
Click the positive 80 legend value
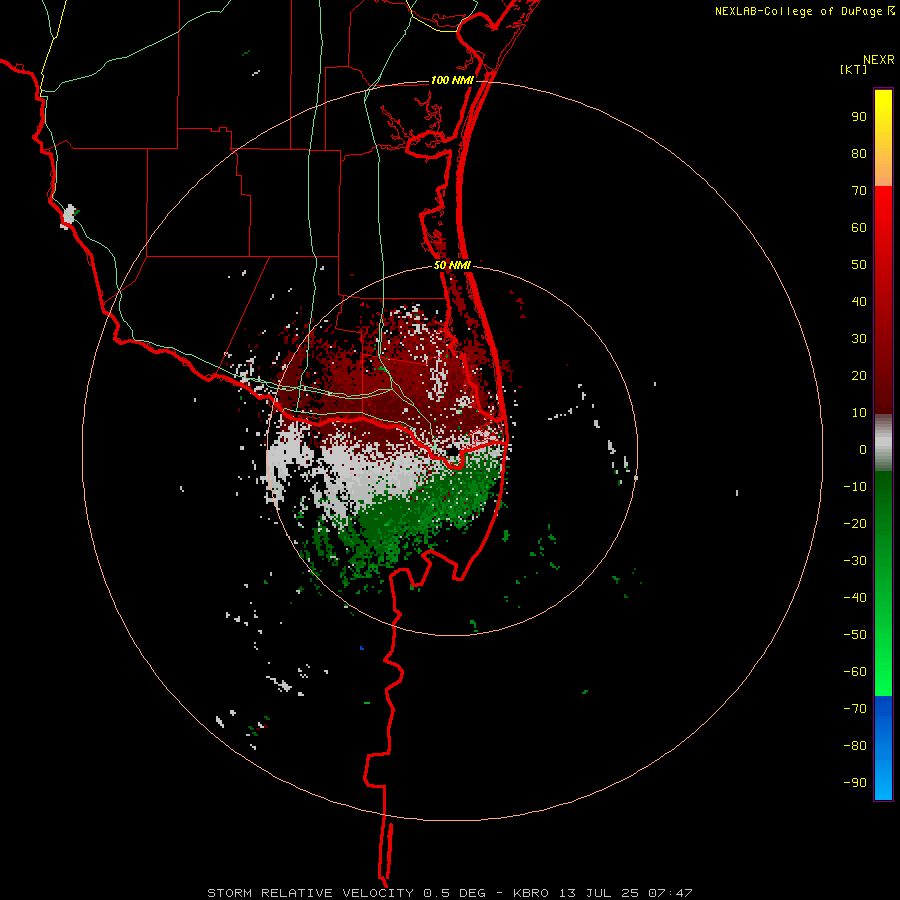(859, 153)
